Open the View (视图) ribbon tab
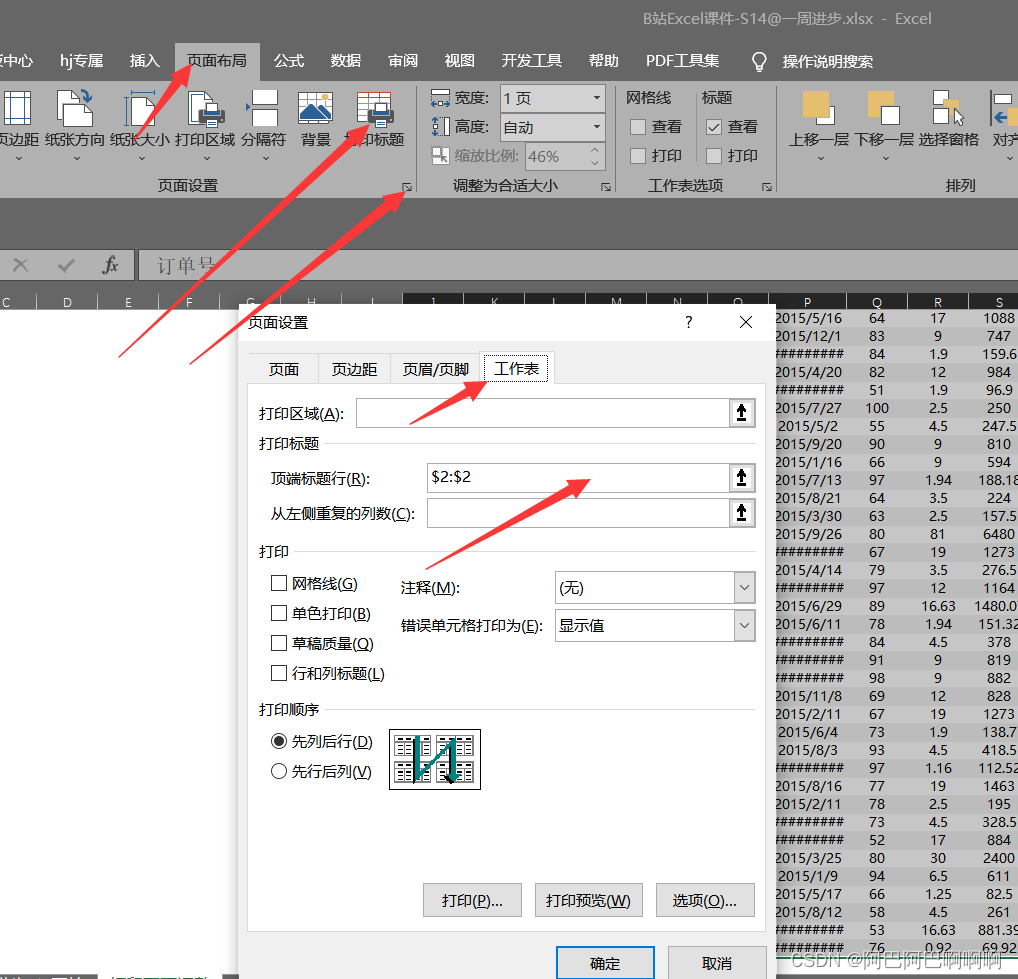The height and width of the screenshot is (979, 1018). (x=459, y=61)
